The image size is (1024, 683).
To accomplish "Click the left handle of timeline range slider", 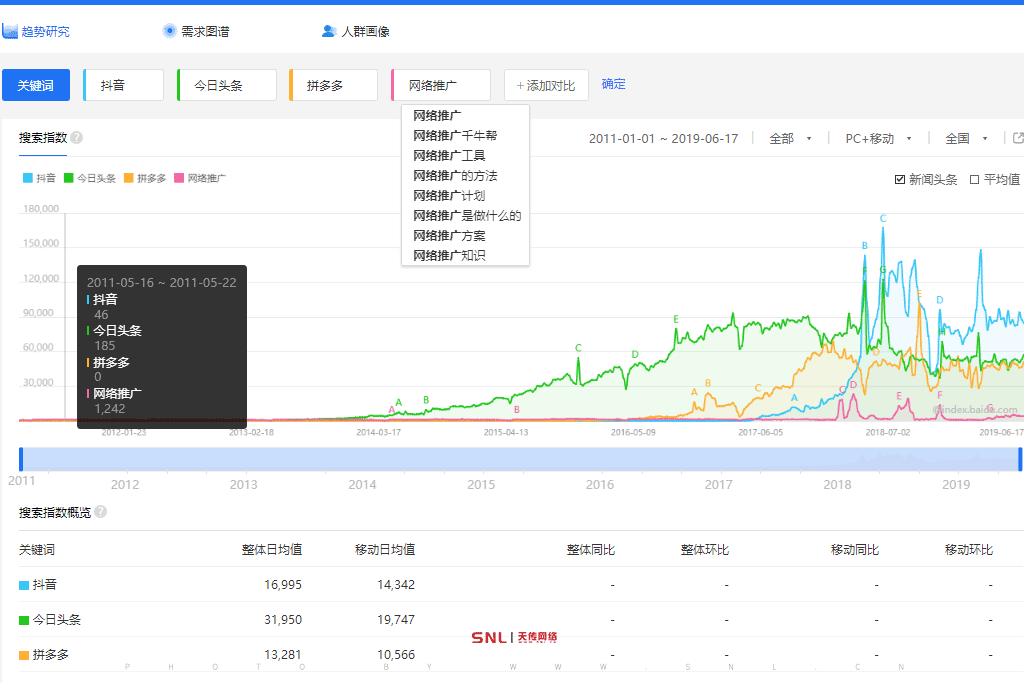I will (21, 459).
